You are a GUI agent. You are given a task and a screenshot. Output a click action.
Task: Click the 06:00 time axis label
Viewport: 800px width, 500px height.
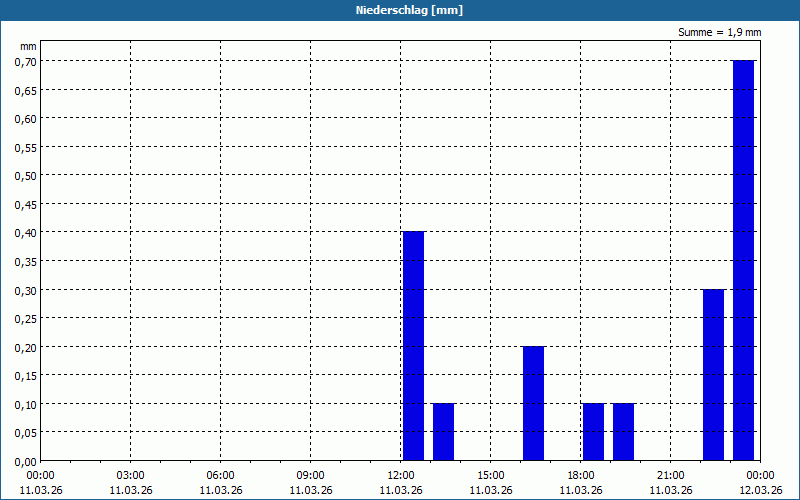(x=220, y=476)
